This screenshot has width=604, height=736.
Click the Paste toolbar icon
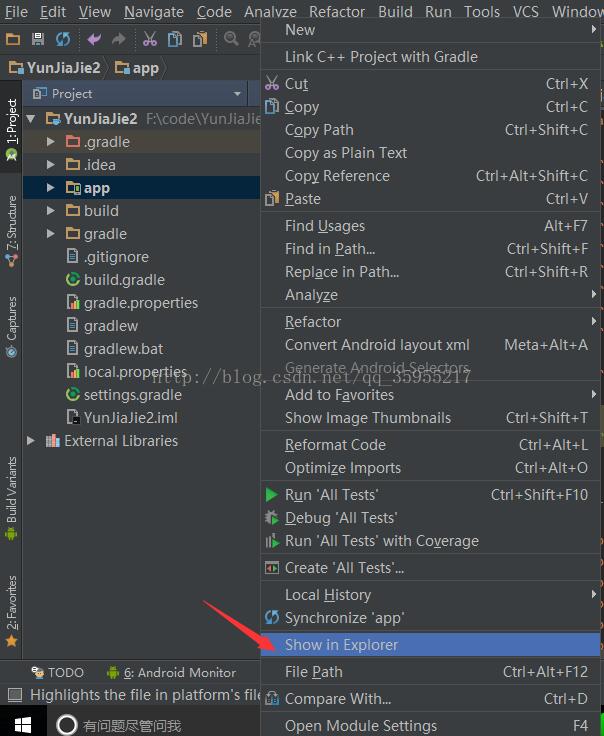coord(200,39)
